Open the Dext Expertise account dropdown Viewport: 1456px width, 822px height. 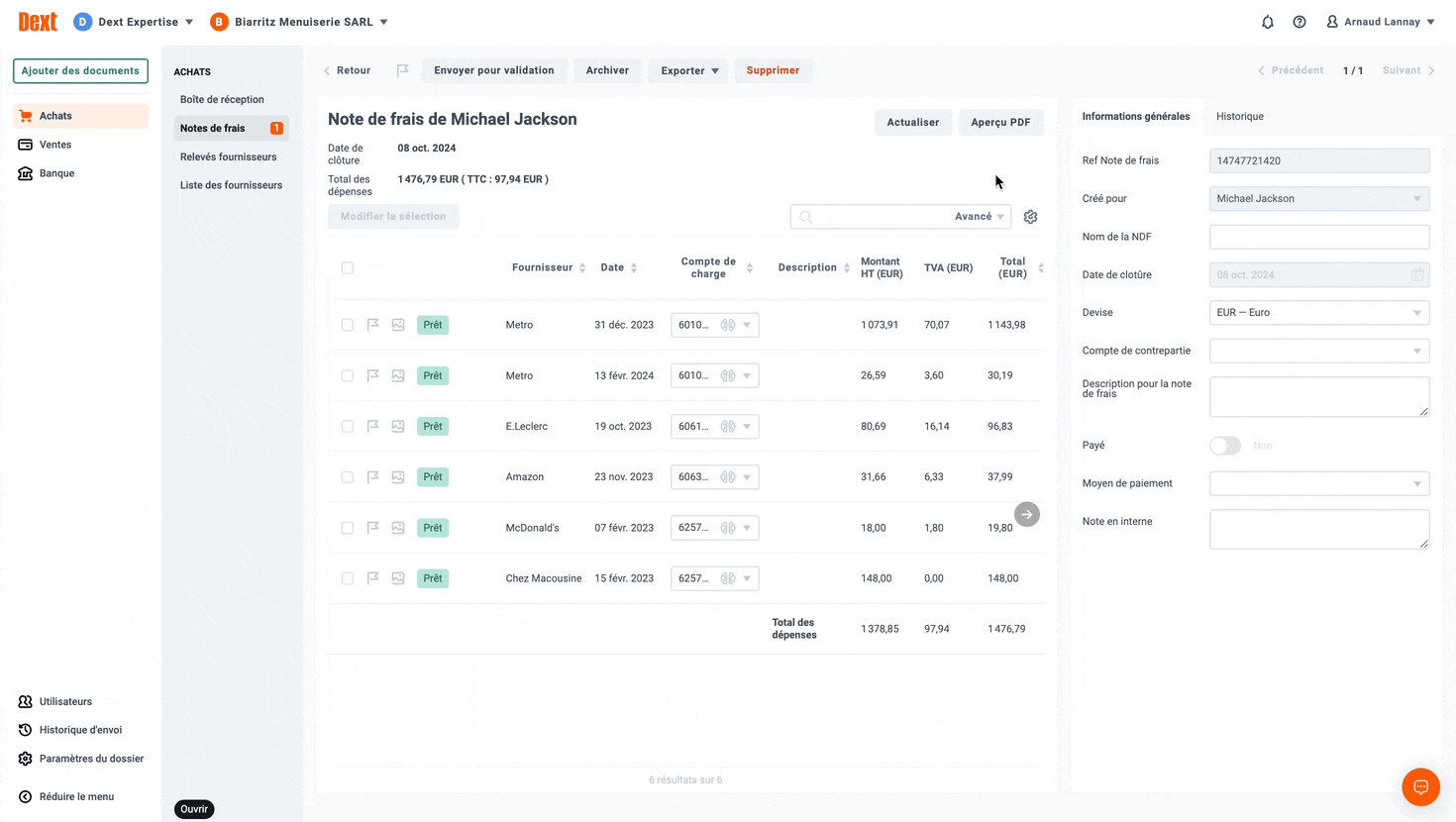click(134, 22)
